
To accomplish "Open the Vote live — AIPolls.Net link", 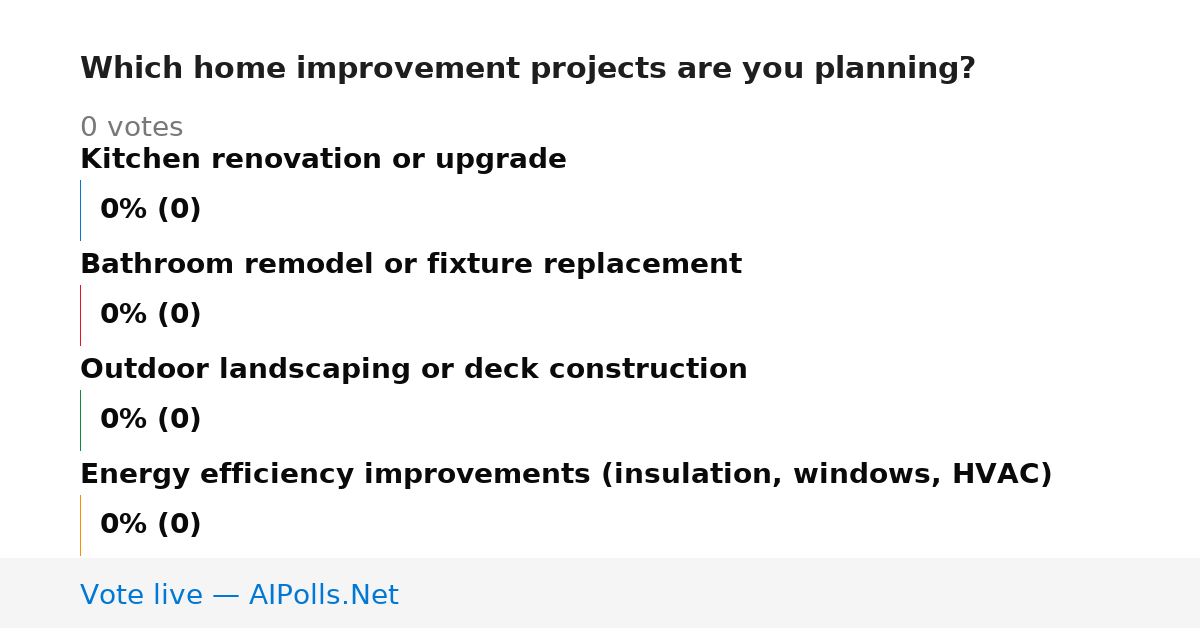I will (239, 595).
